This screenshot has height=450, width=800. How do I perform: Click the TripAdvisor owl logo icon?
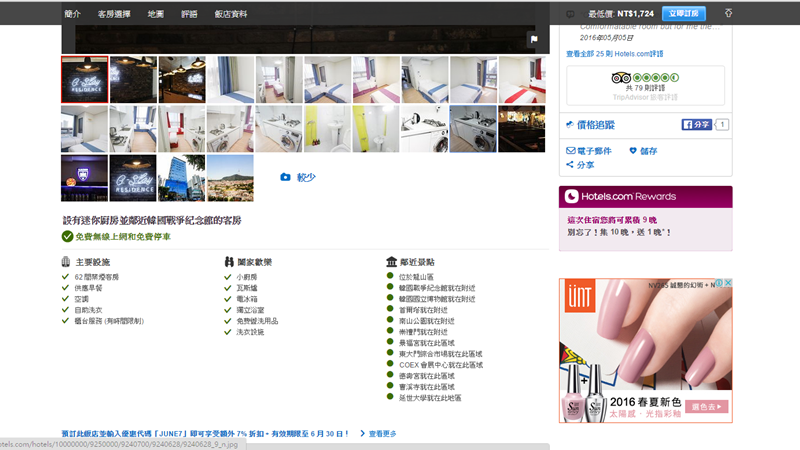click(x=621, y=78)
